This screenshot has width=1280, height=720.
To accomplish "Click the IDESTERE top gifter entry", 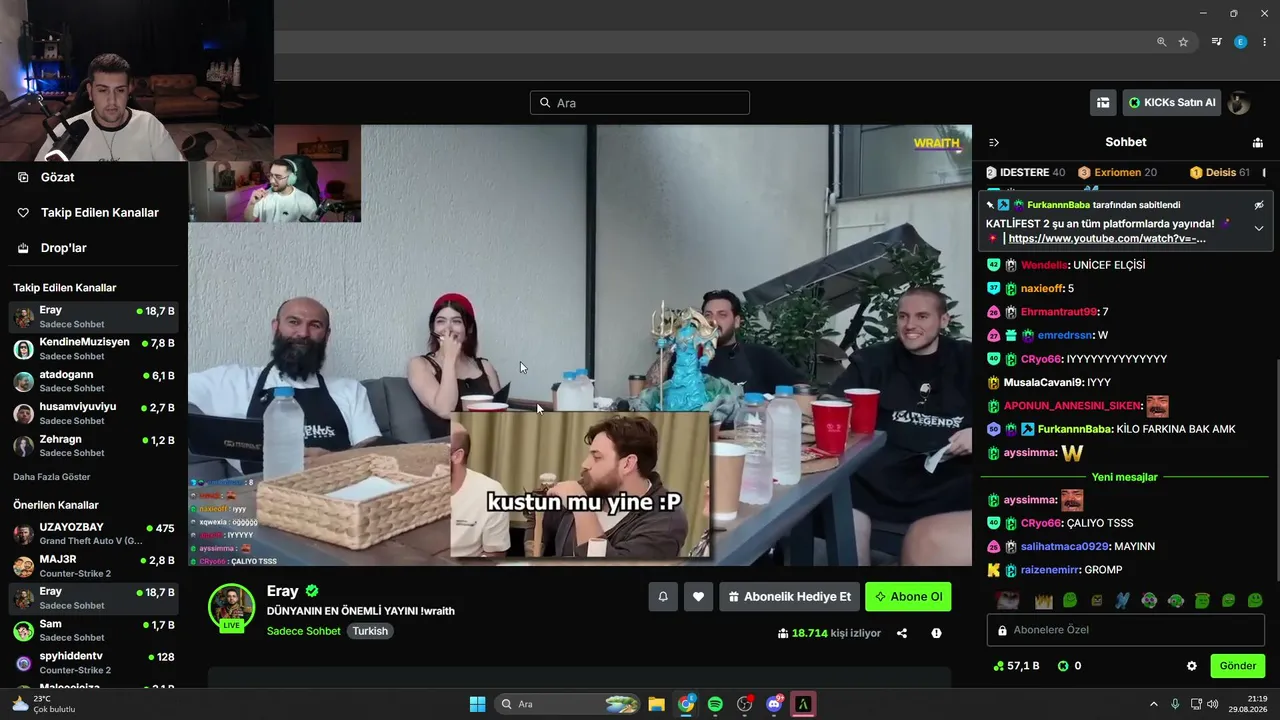I will click(1026, 173).
